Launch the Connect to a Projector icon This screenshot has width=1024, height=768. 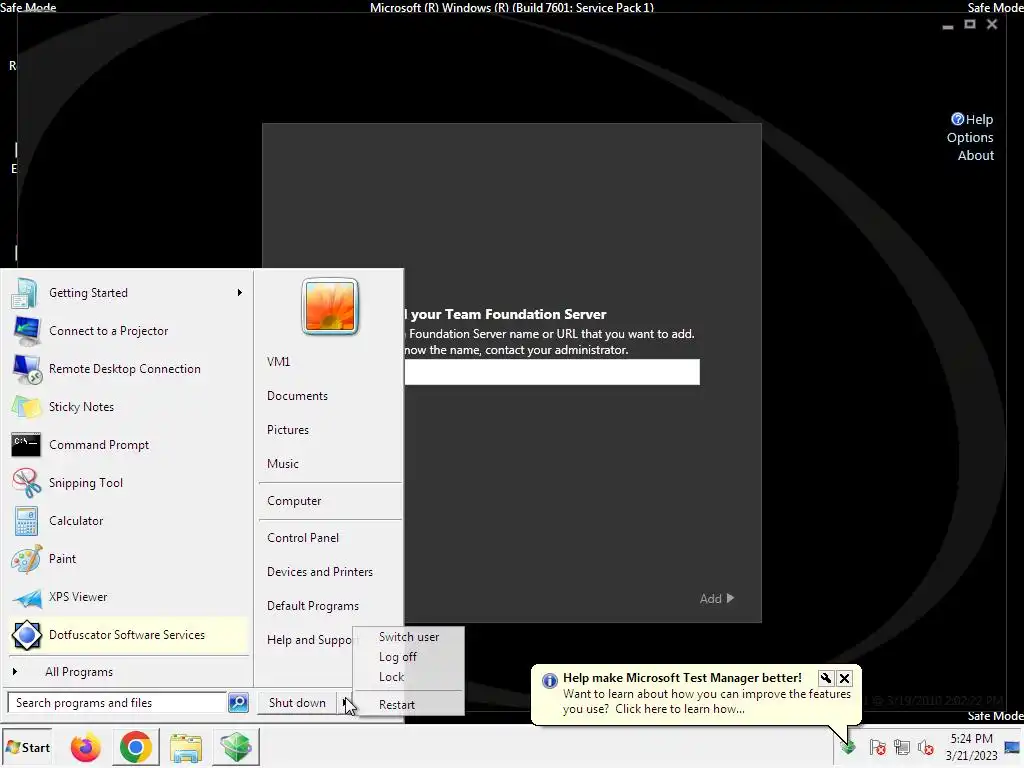point(26,330)
